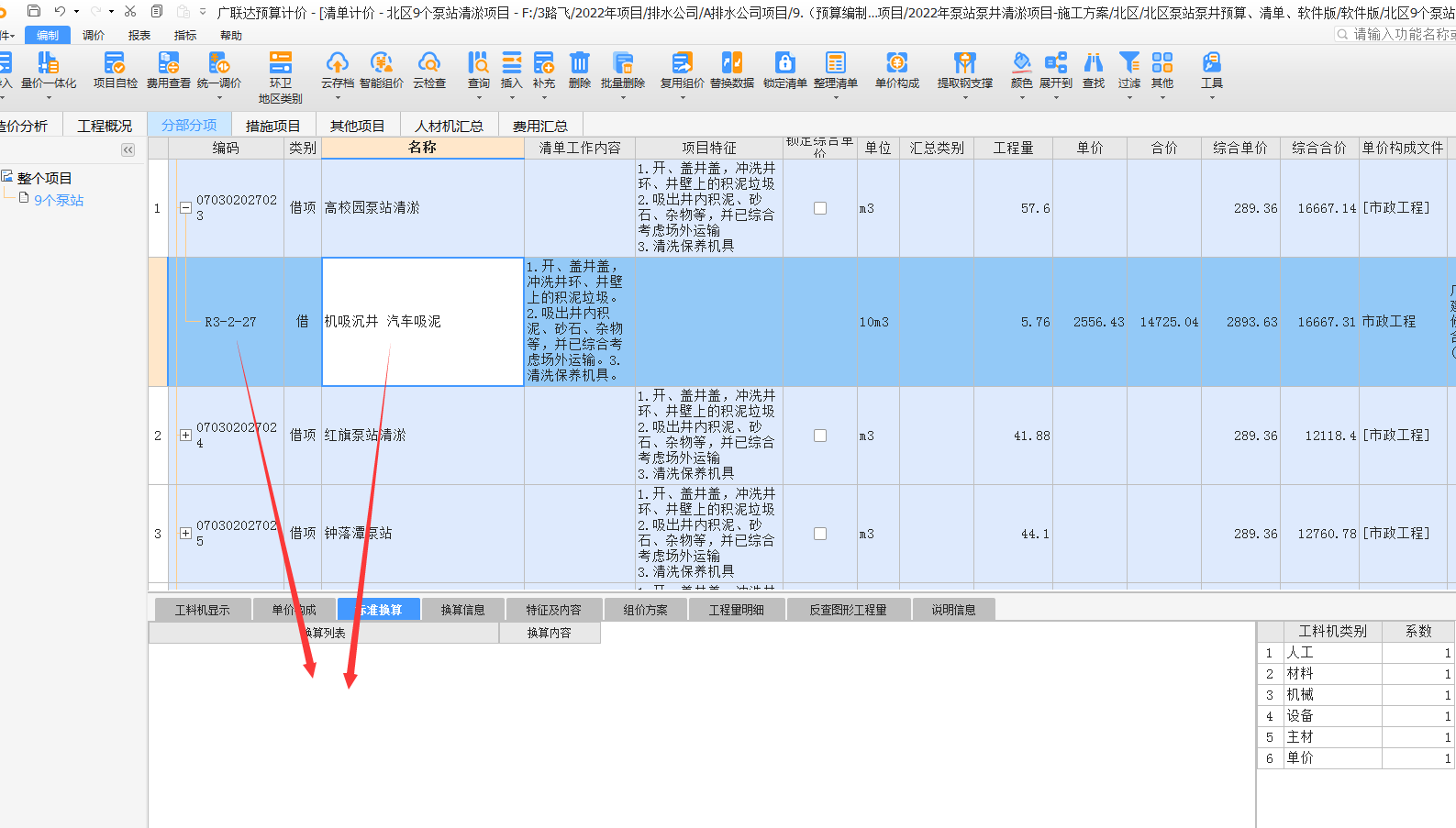Select 整个项目 tree root node
Image resolution: width=1456 pixels, height=828 pixels.
click(44, 178)
